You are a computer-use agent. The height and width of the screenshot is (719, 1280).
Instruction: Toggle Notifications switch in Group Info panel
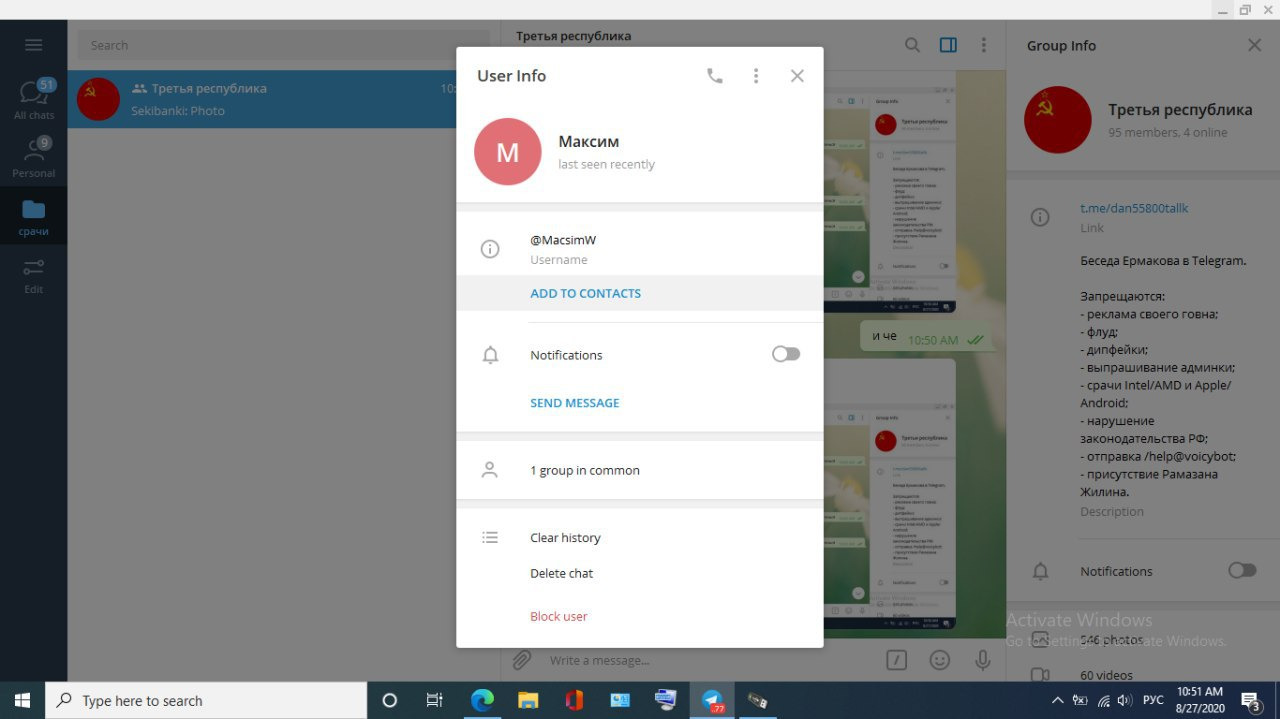pos(1241,570)
